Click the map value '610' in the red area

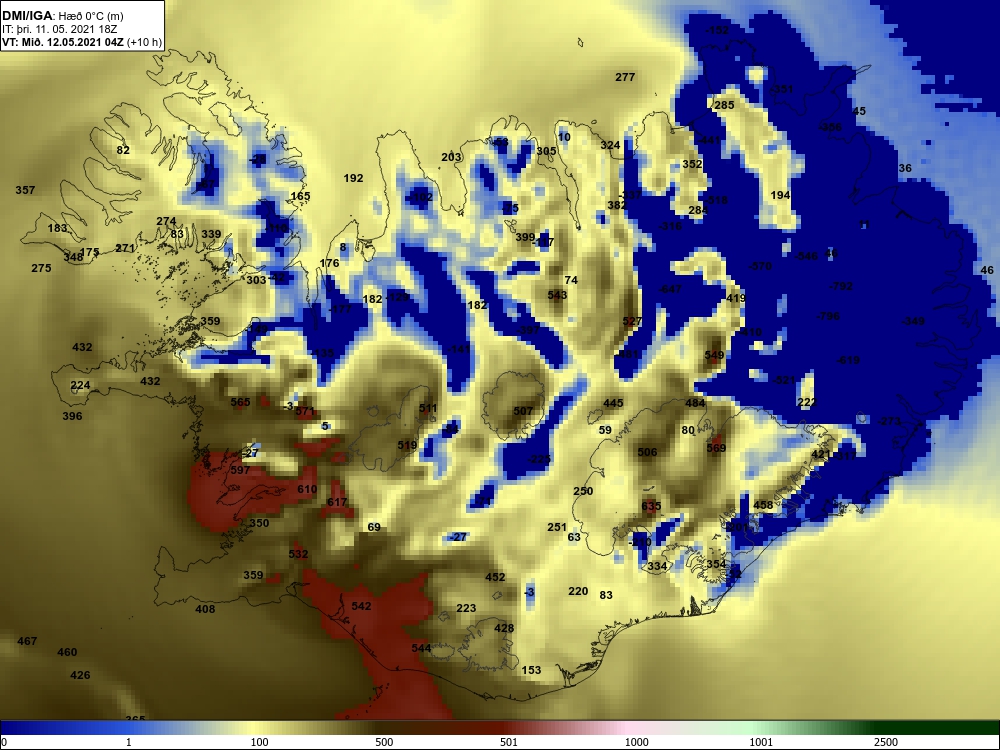point(307,489)
